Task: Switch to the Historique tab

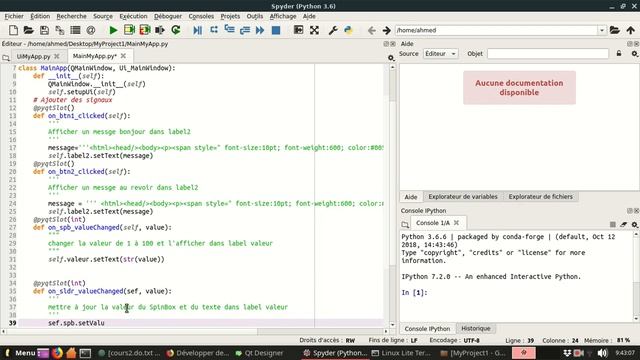Action: click(x=476, y=329)
